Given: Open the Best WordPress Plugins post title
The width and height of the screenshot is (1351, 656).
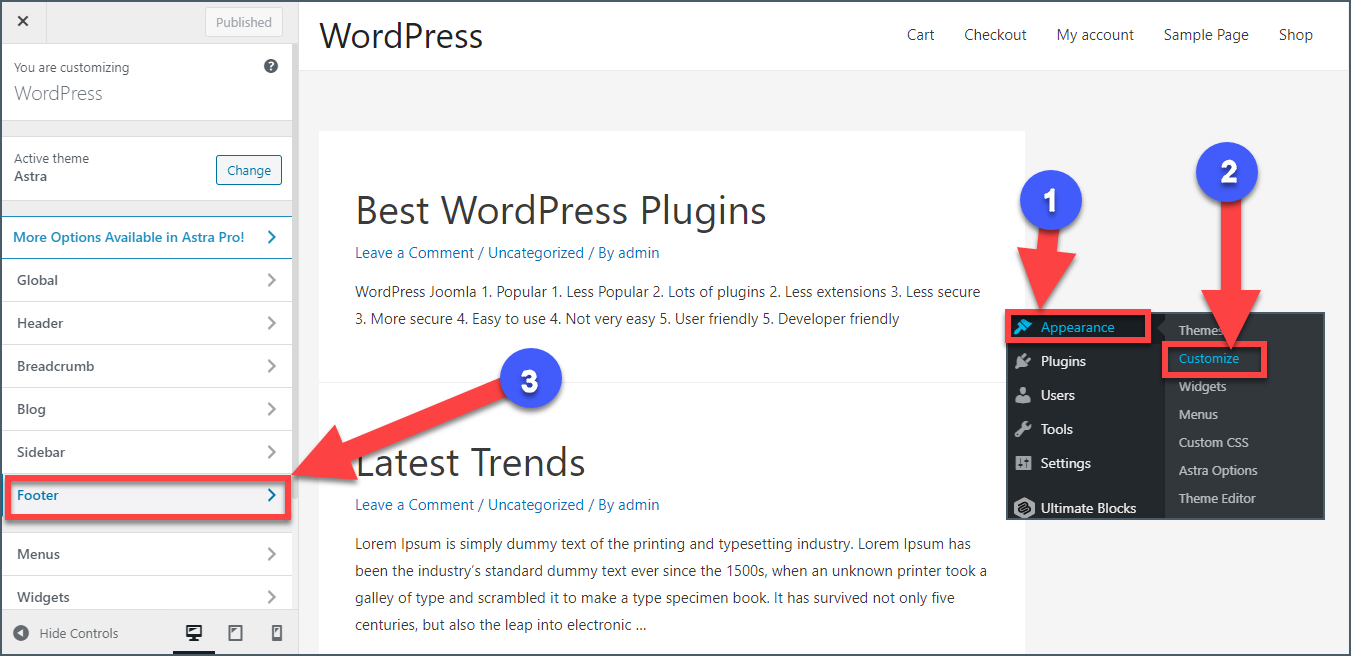Looking at the screenshot, I should click(x=561, y=211).
